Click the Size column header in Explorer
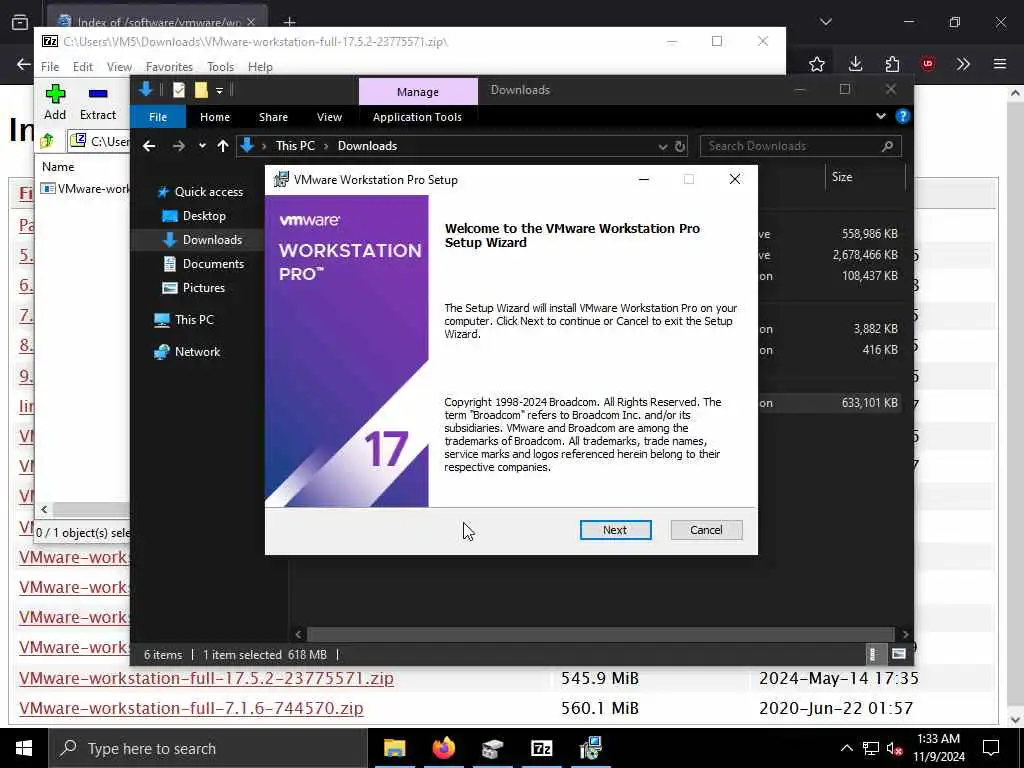The image size is (1024, 768). 865,177
